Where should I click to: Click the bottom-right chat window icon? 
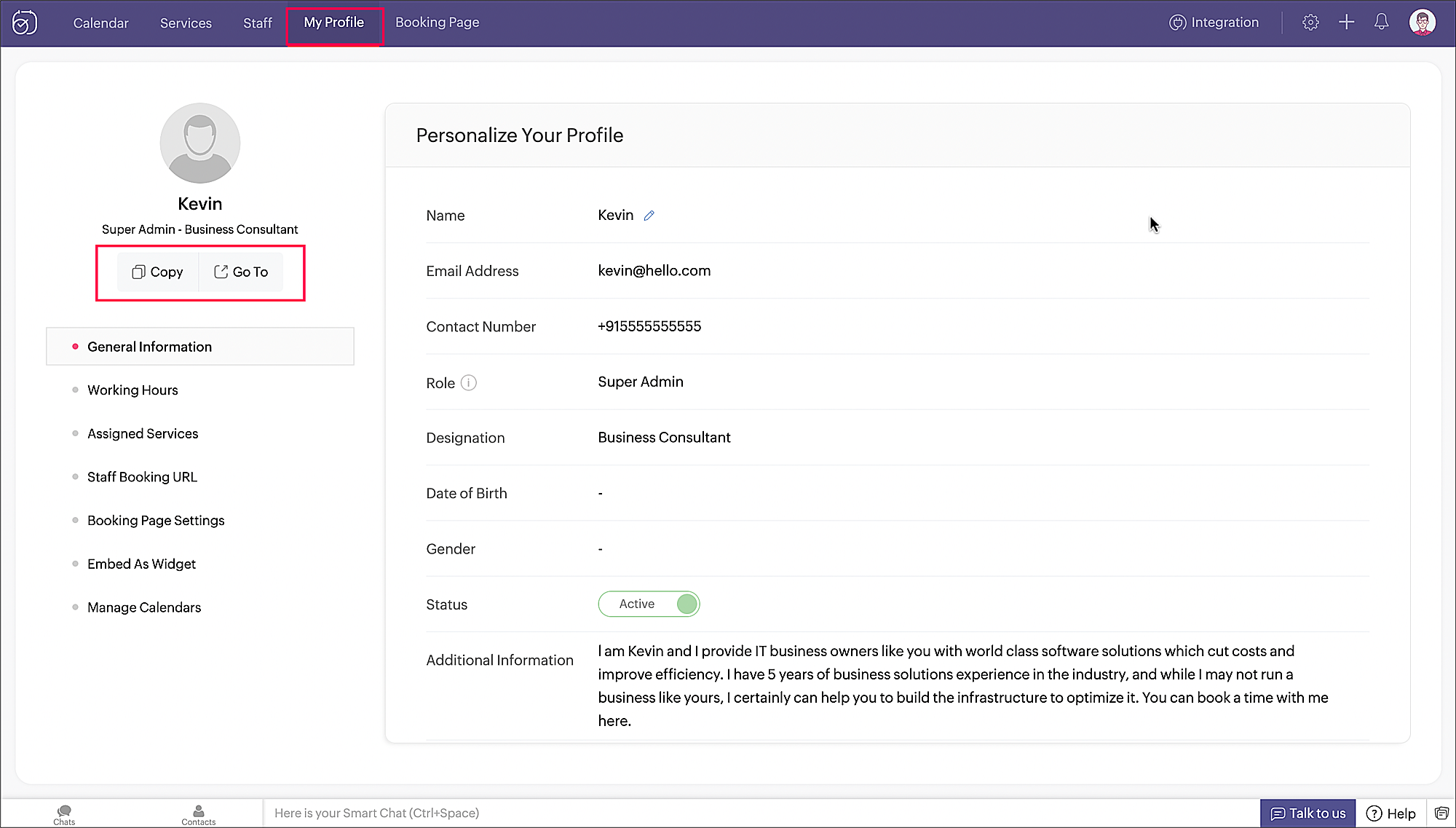(1441, 813)
